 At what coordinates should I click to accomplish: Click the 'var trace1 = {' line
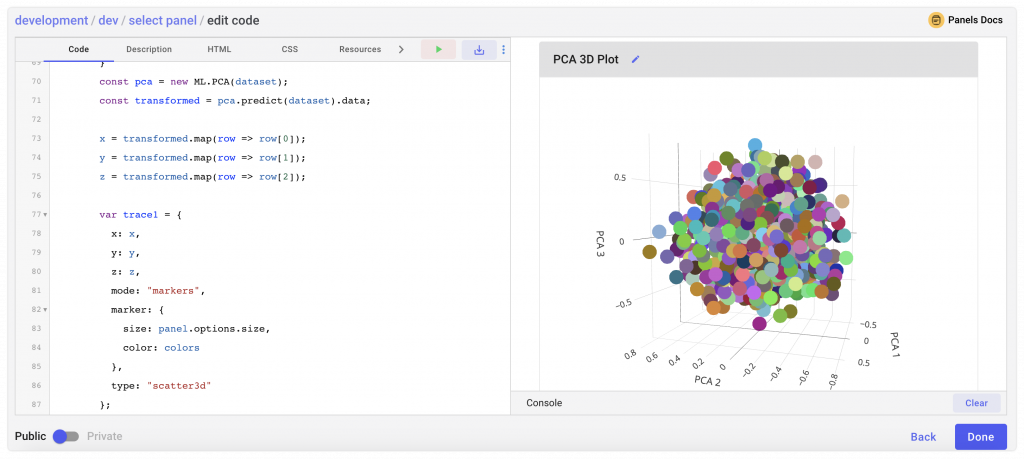(x=140, y=214)
